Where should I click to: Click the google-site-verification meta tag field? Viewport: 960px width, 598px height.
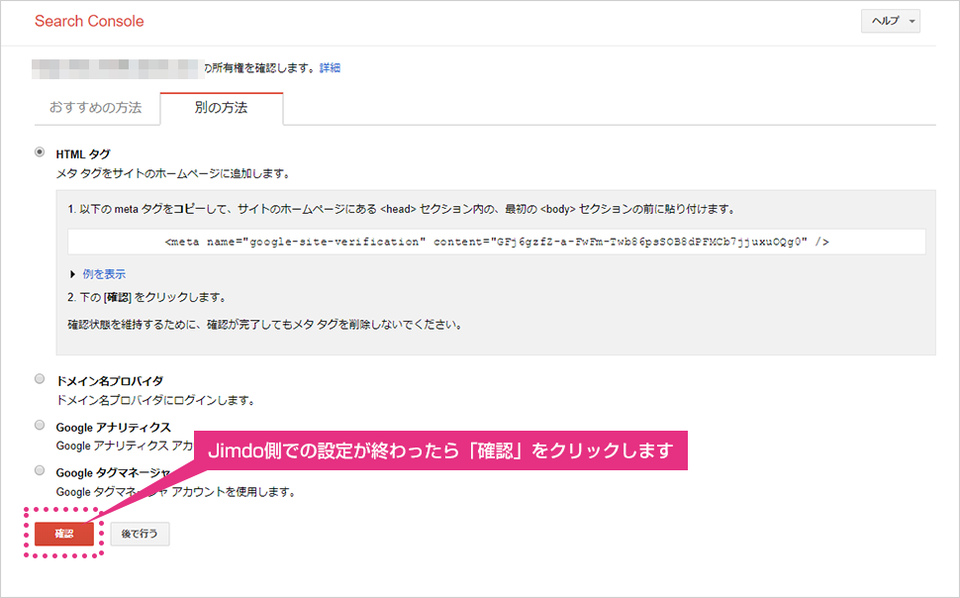(x=497, y=242)
